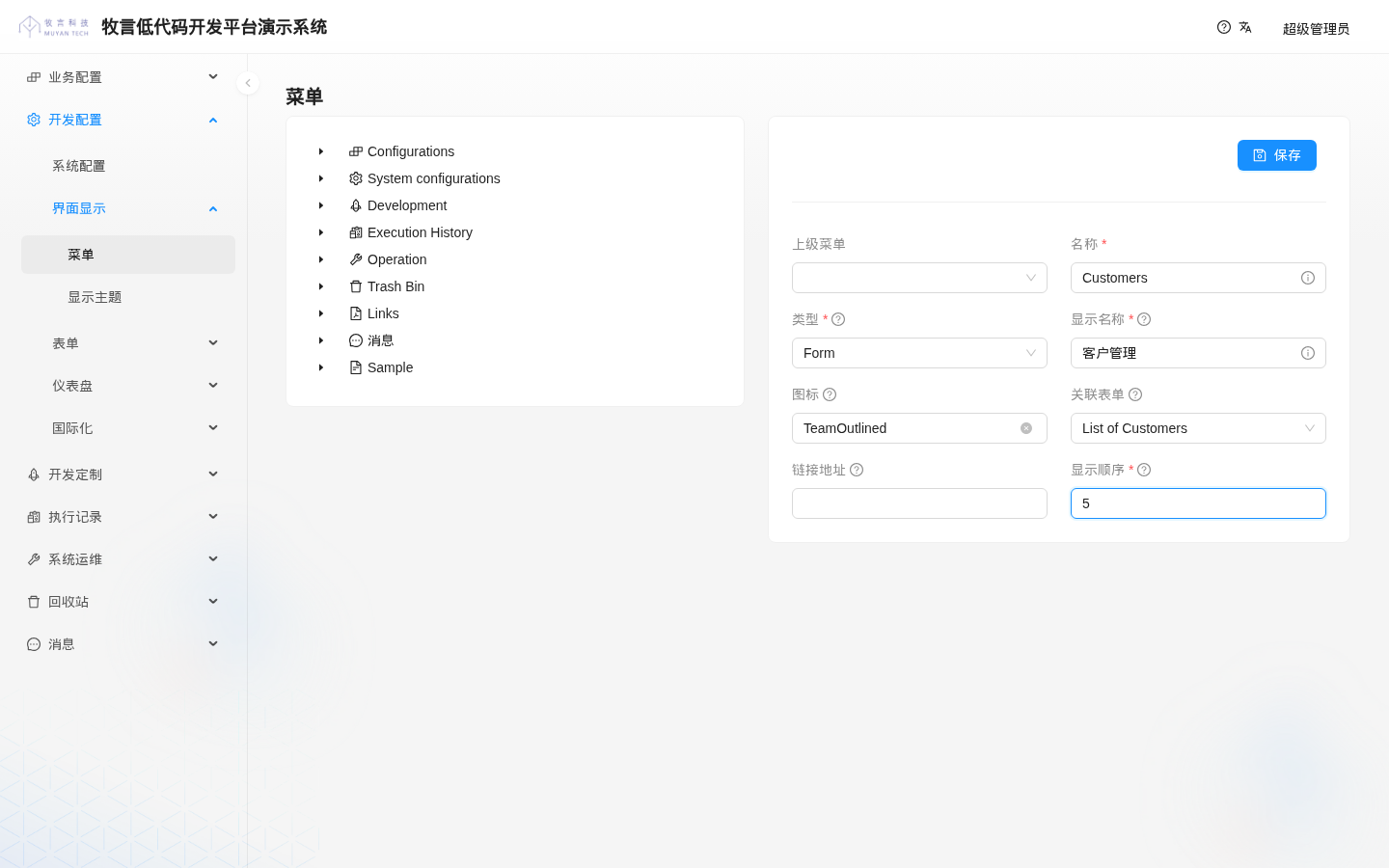
Task: Open the help icon in the header
Action: point(1224,27)
